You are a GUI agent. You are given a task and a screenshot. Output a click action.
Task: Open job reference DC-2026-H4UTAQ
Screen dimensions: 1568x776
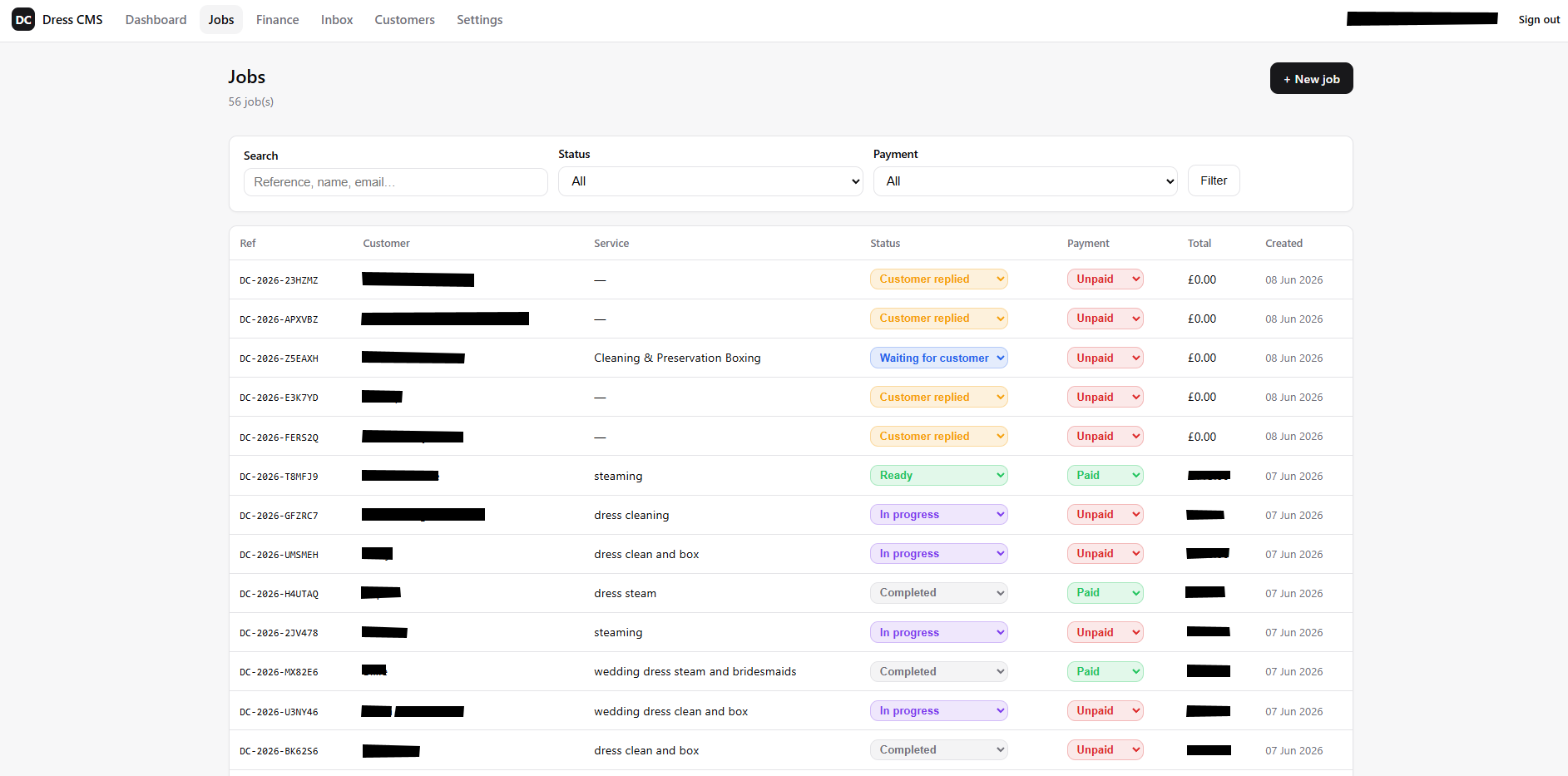pos(279,594)
